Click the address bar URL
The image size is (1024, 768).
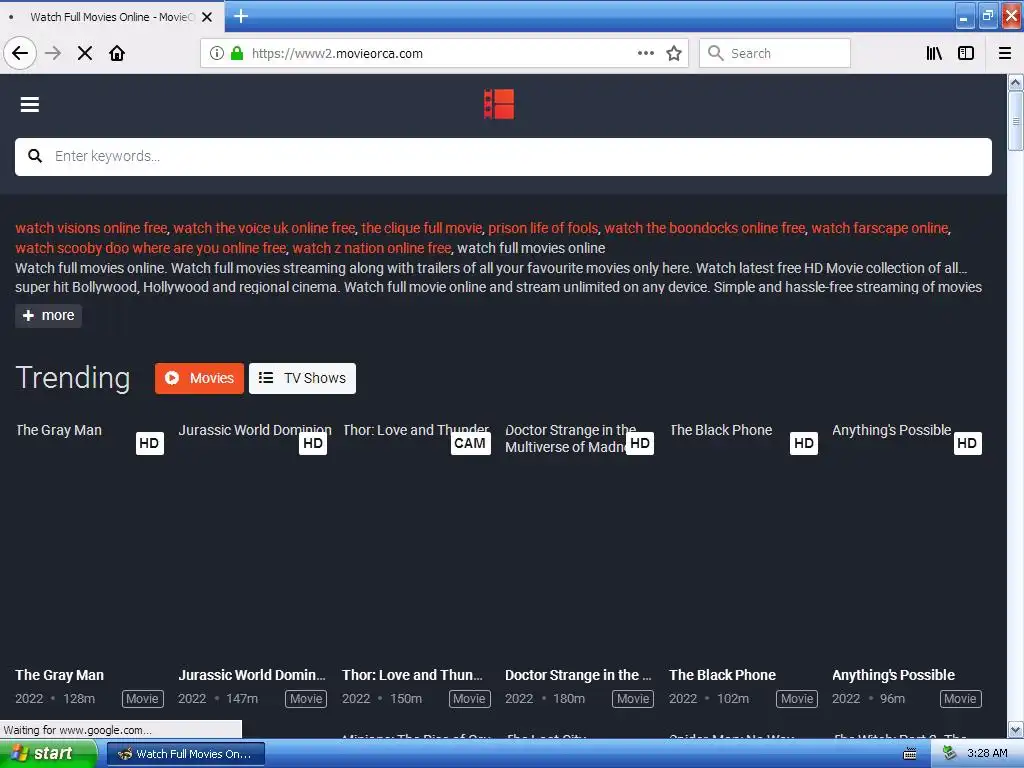coord(337,54)
